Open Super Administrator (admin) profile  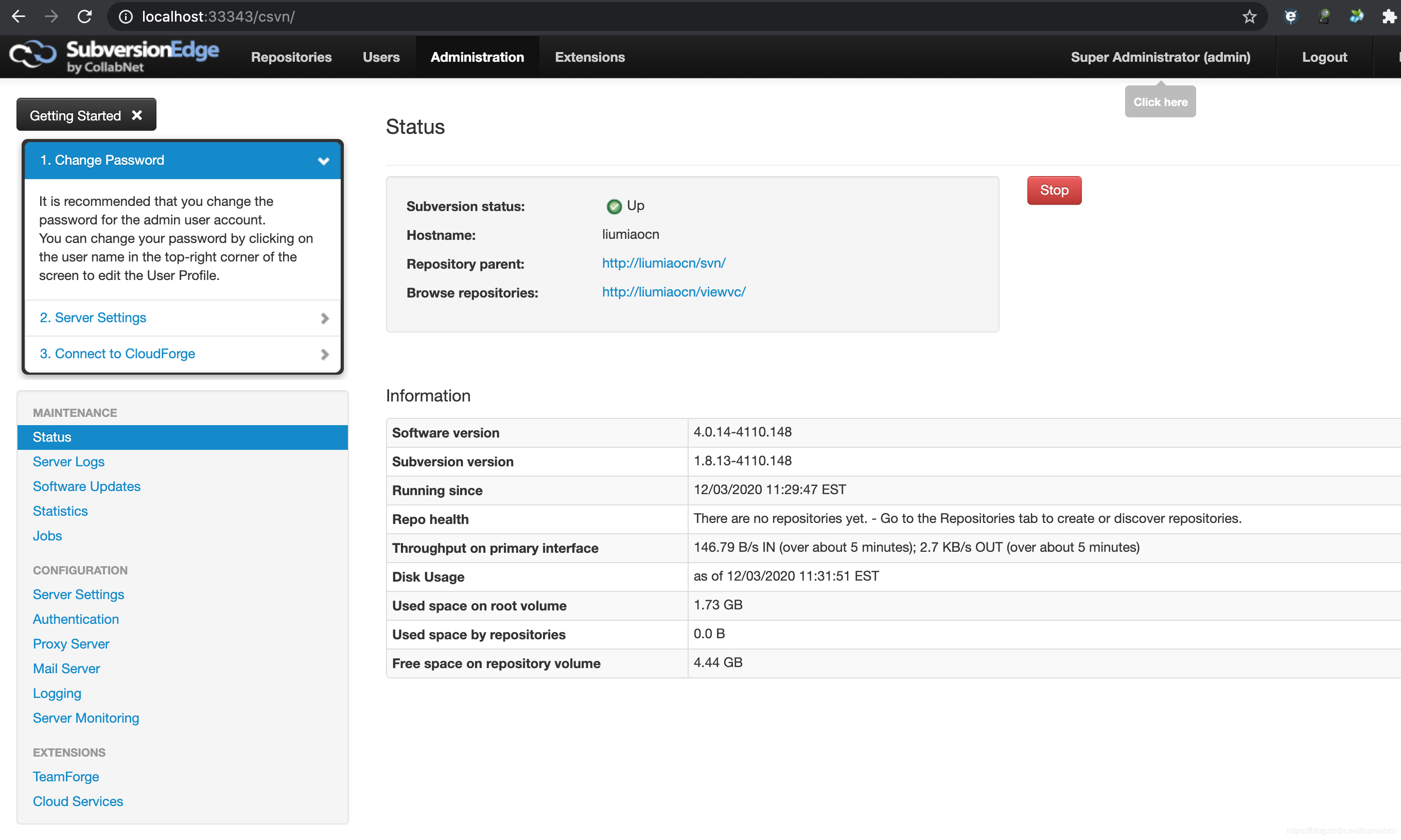[x=1161, y=57]
